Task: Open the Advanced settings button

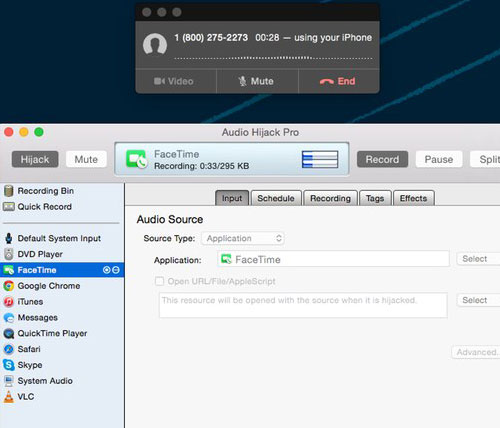Action: pyautogui.click(x=476, y=352)
